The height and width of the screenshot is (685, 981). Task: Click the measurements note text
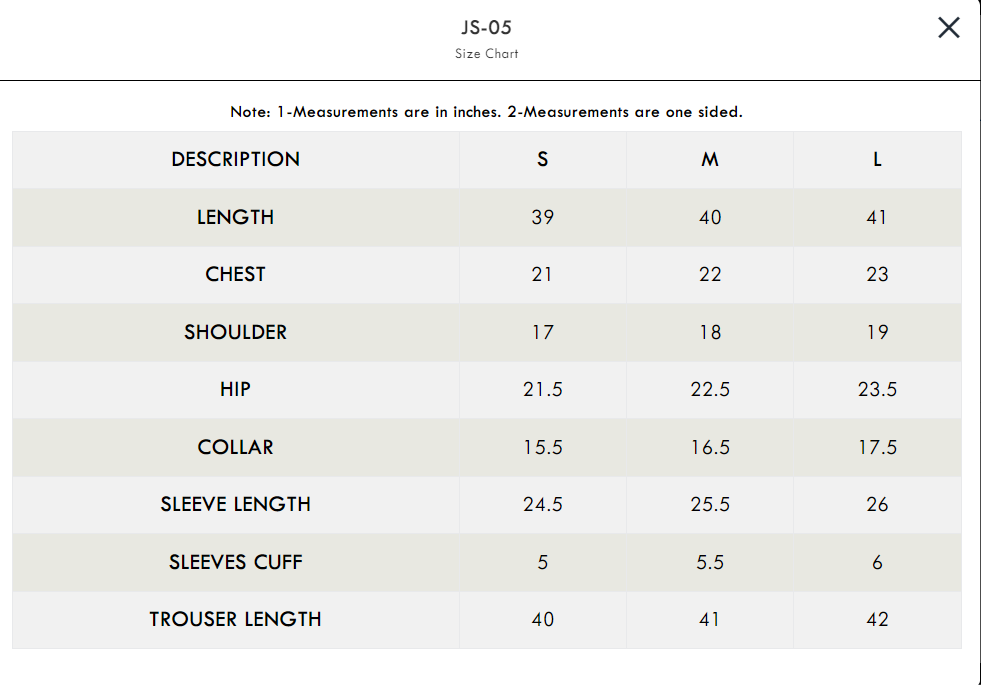487,112
